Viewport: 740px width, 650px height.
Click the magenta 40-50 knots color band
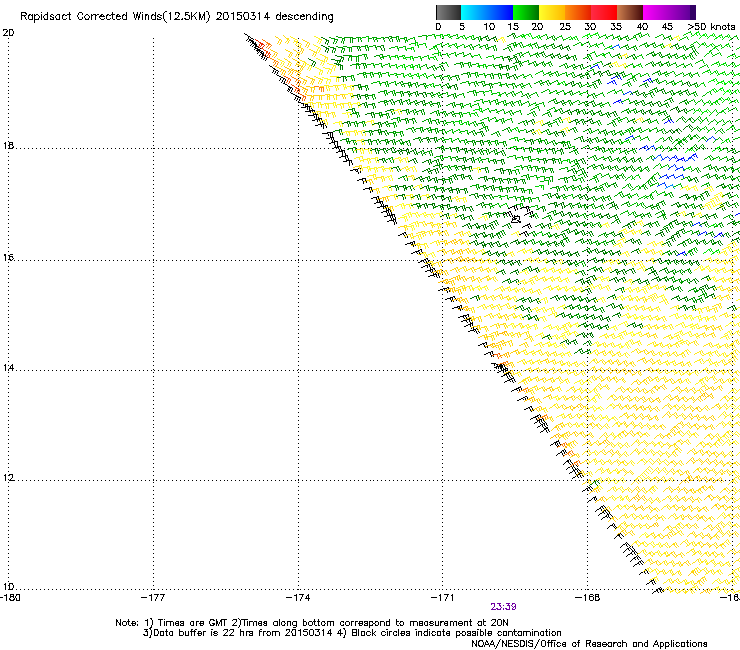coord(669,12)
